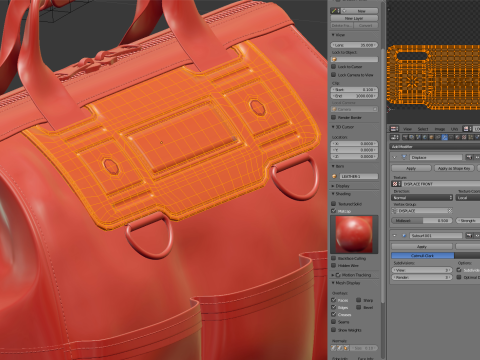Click the 3D Cursor Y location field
This screenshot has height=360, width=480.
[x=354, y=150]
